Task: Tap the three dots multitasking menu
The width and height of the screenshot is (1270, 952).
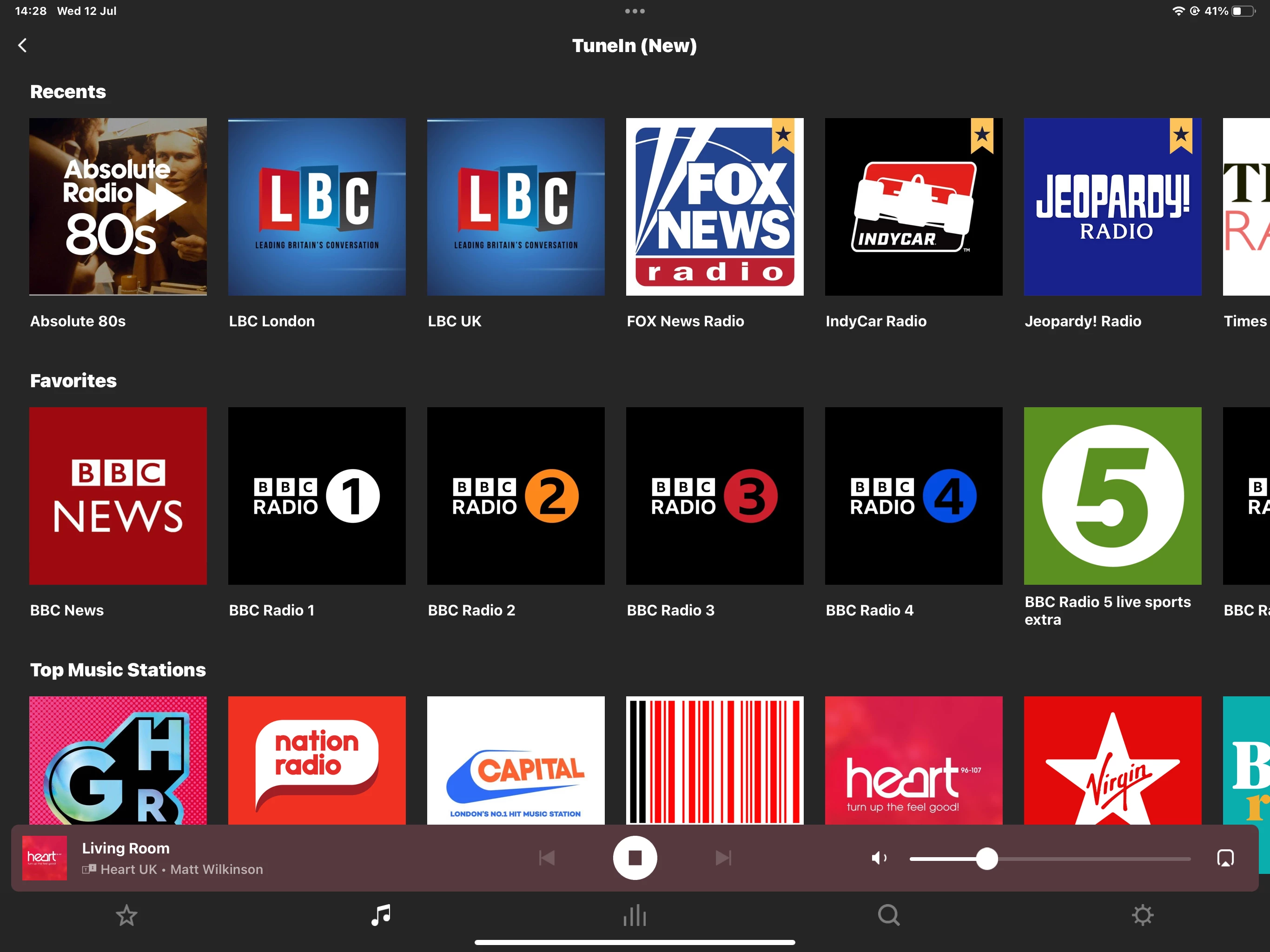Action: (635, 11)
